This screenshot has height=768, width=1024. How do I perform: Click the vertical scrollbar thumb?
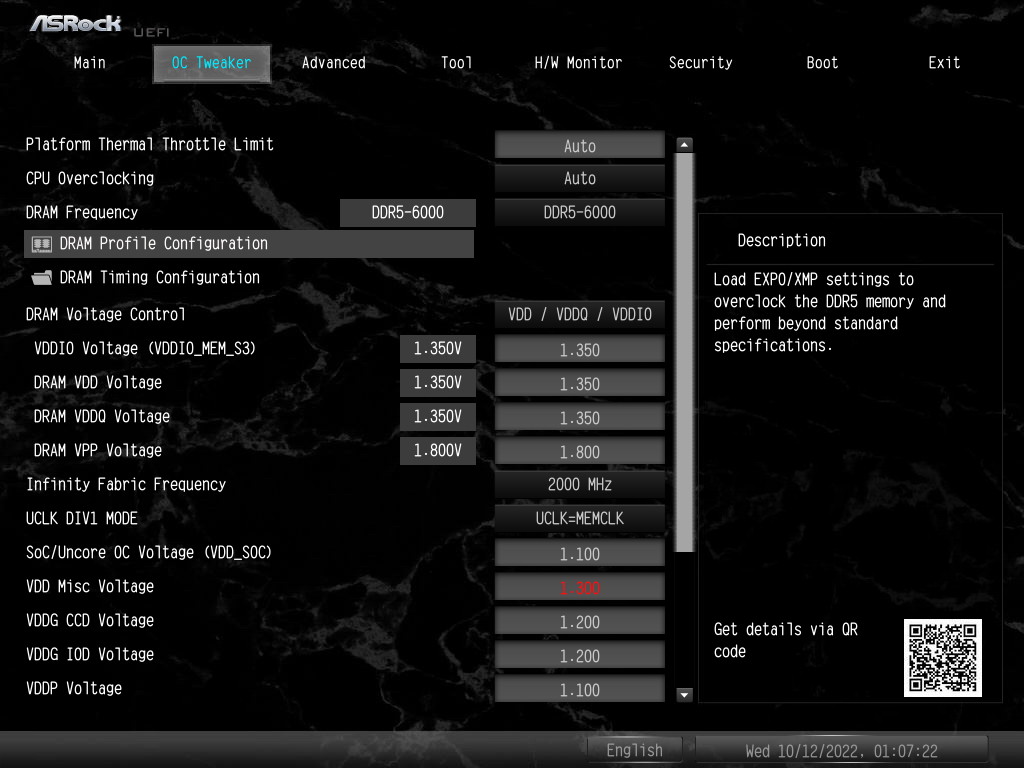point(684,353)
